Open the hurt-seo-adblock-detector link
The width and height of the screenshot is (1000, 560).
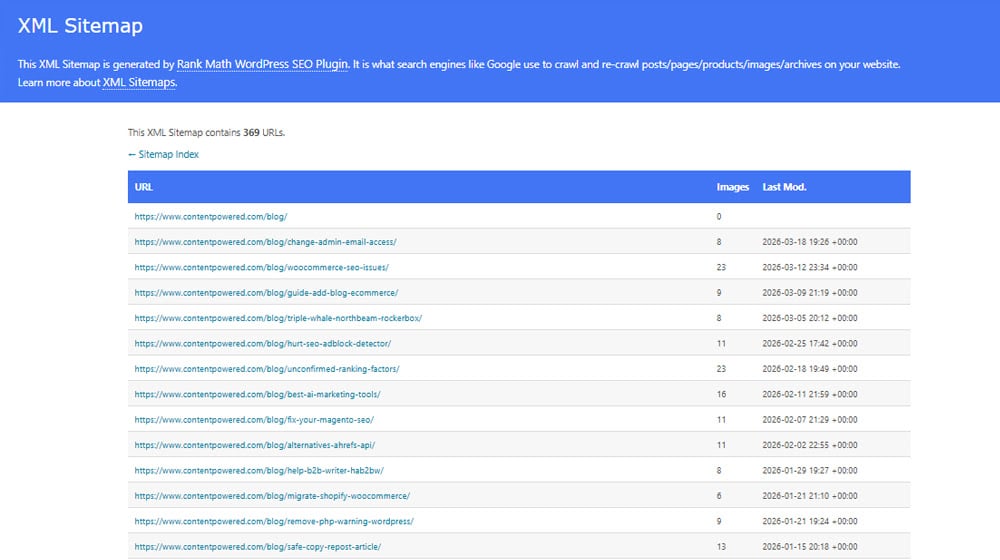tap(263, 344)
